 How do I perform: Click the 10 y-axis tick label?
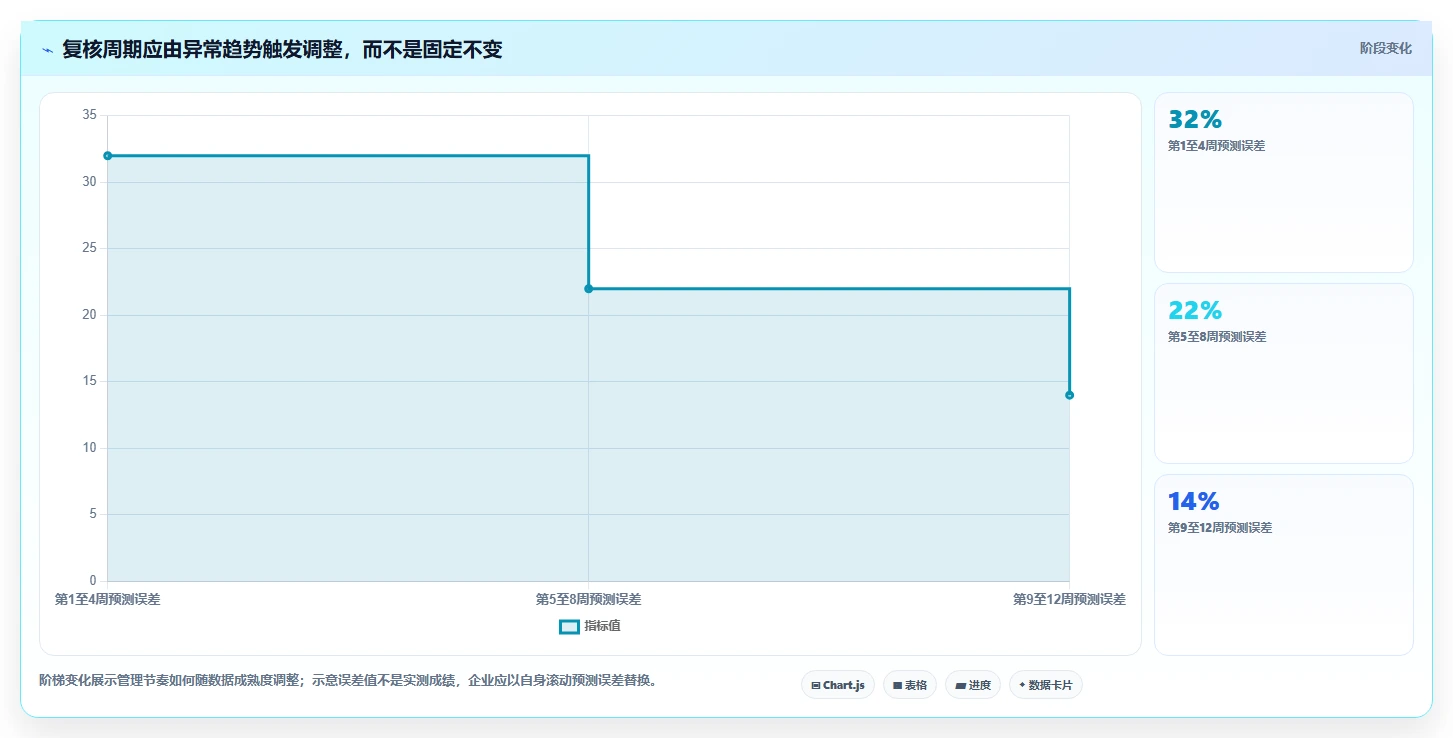point(89,448)
